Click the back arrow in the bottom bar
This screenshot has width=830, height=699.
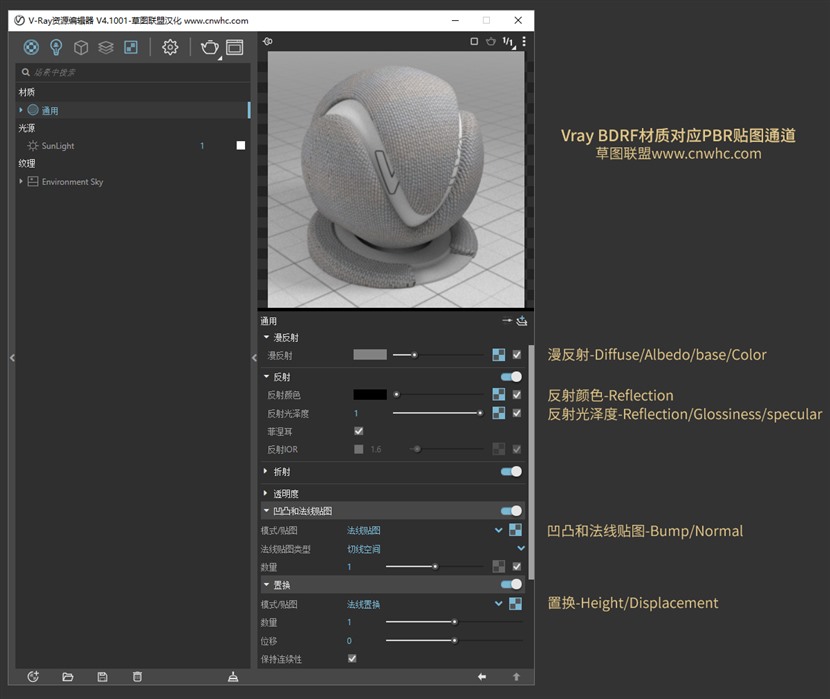click(x=482, y=677)
